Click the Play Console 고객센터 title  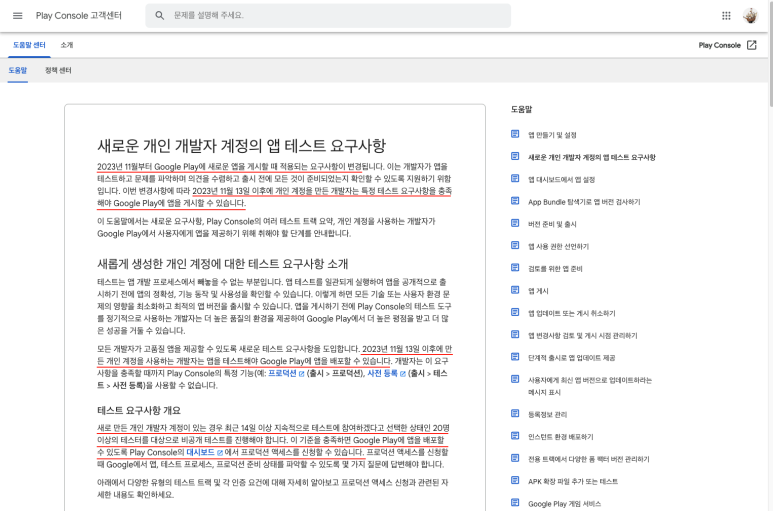pyautogui.click(x=78, y=16)
